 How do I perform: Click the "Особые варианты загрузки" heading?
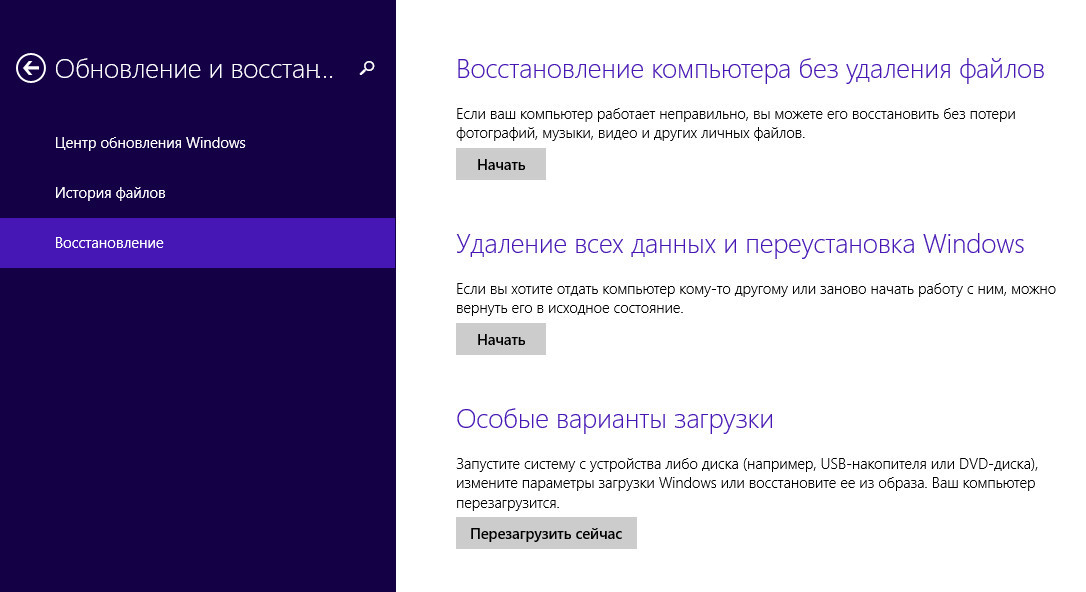pos(614,419)
